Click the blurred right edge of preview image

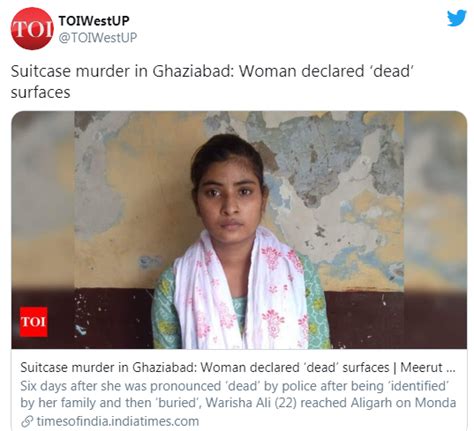point(435,230)
